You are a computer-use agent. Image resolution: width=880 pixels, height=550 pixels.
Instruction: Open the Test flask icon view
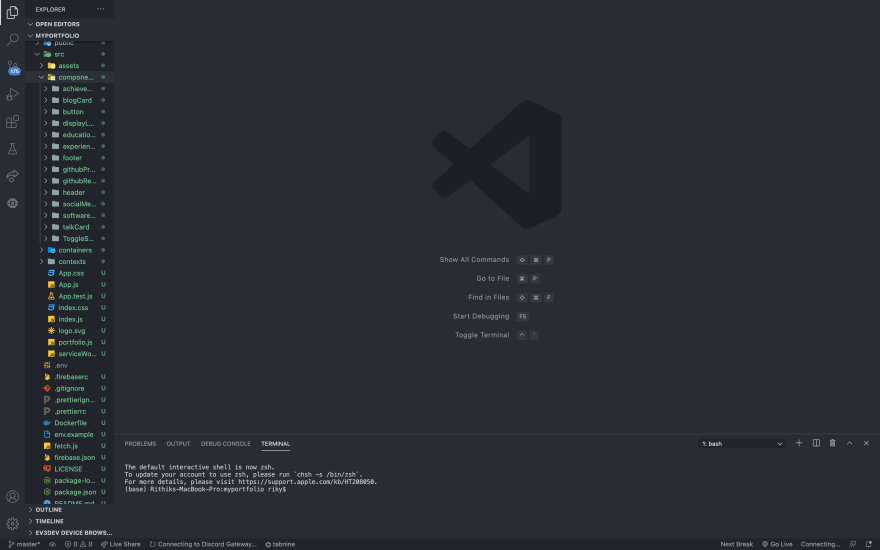click(12, 149)
